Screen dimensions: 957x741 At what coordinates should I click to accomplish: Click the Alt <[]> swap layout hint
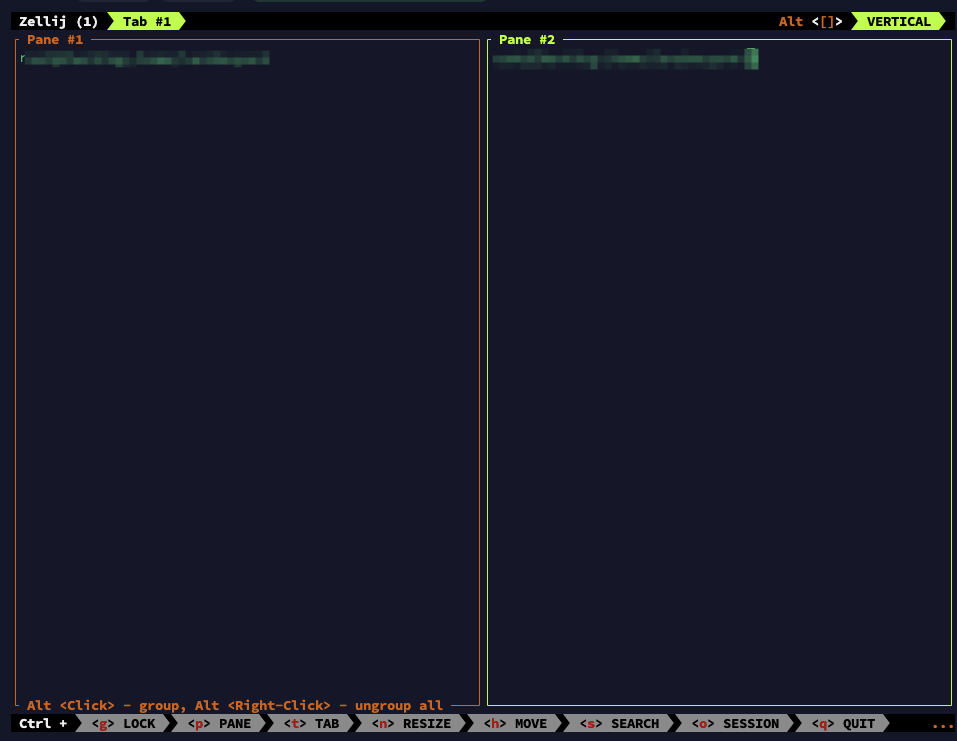[x=810, y=21]
